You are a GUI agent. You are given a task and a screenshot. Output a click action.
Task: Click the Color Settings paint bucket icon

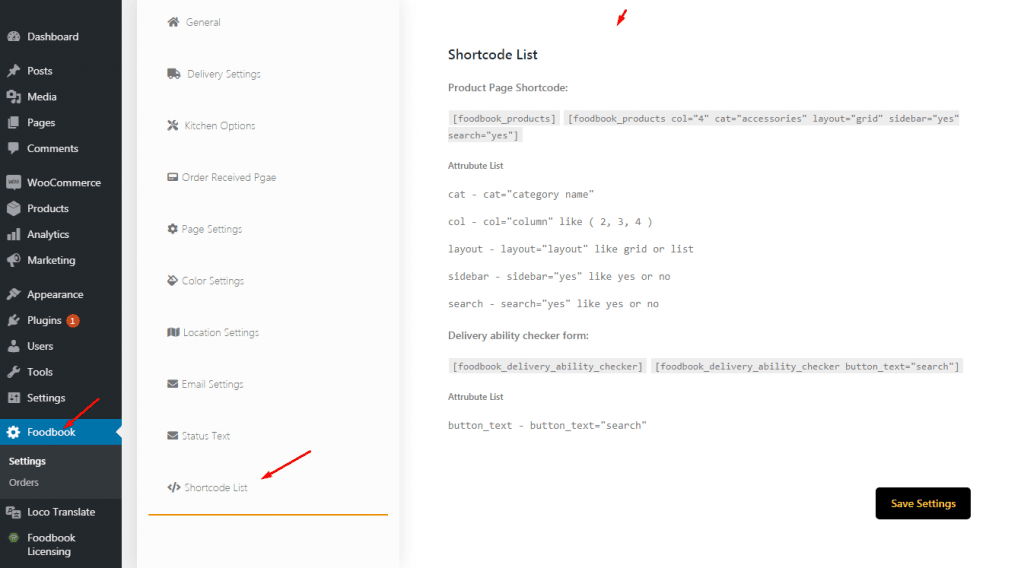click(x=173, y=281)
